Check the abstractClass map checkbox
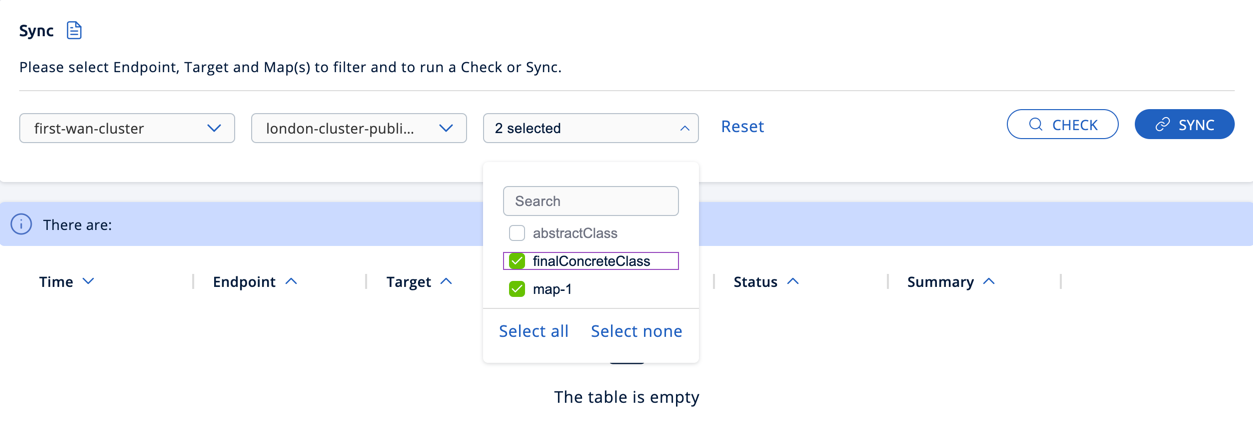1253x434 pixels. click(517, 233)
